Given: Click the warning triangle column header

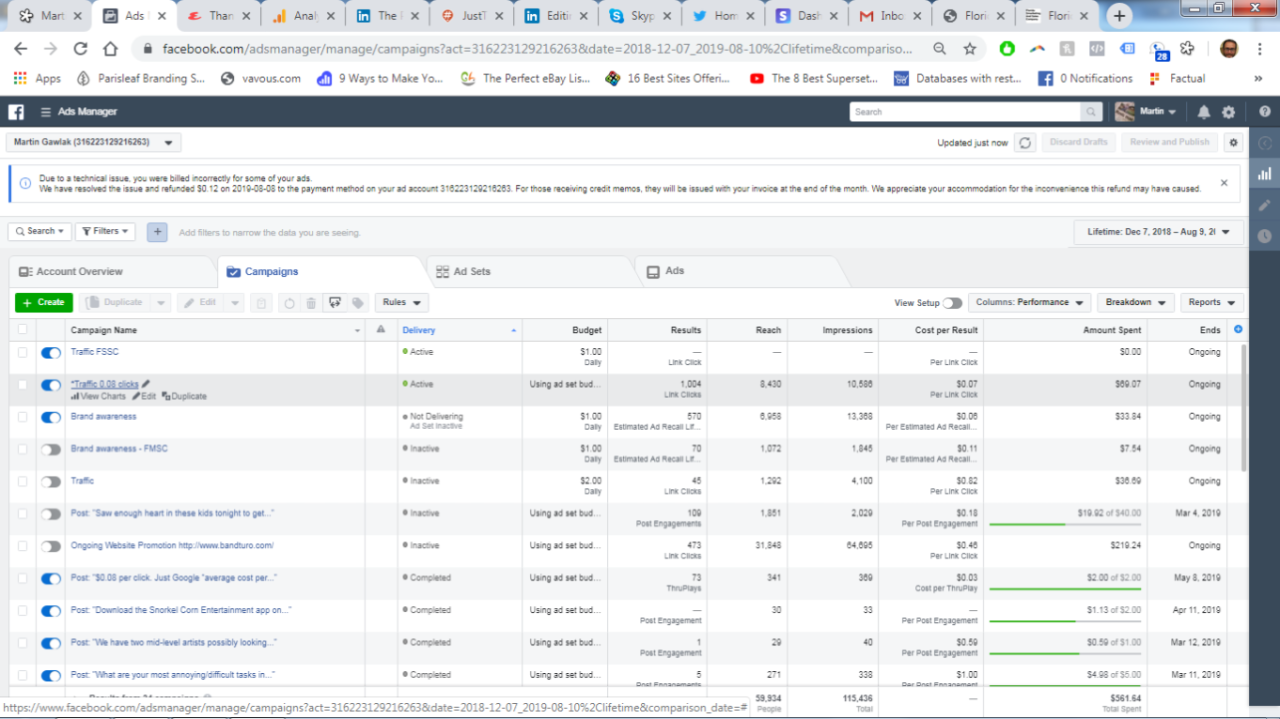Looking at the screenshot, I should coord(381,330).
